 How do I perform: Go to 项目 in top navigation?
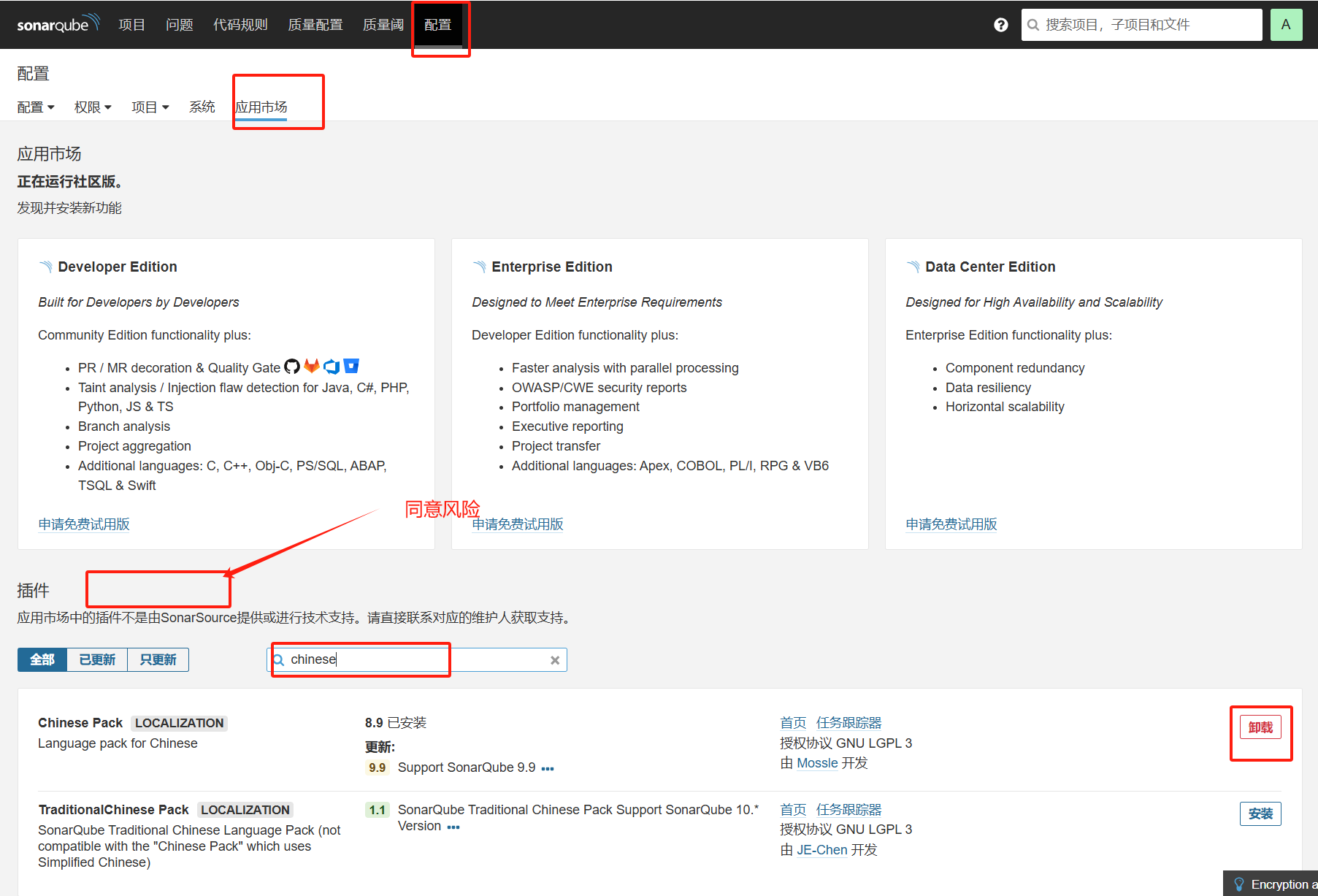click(x=131, y=25)
